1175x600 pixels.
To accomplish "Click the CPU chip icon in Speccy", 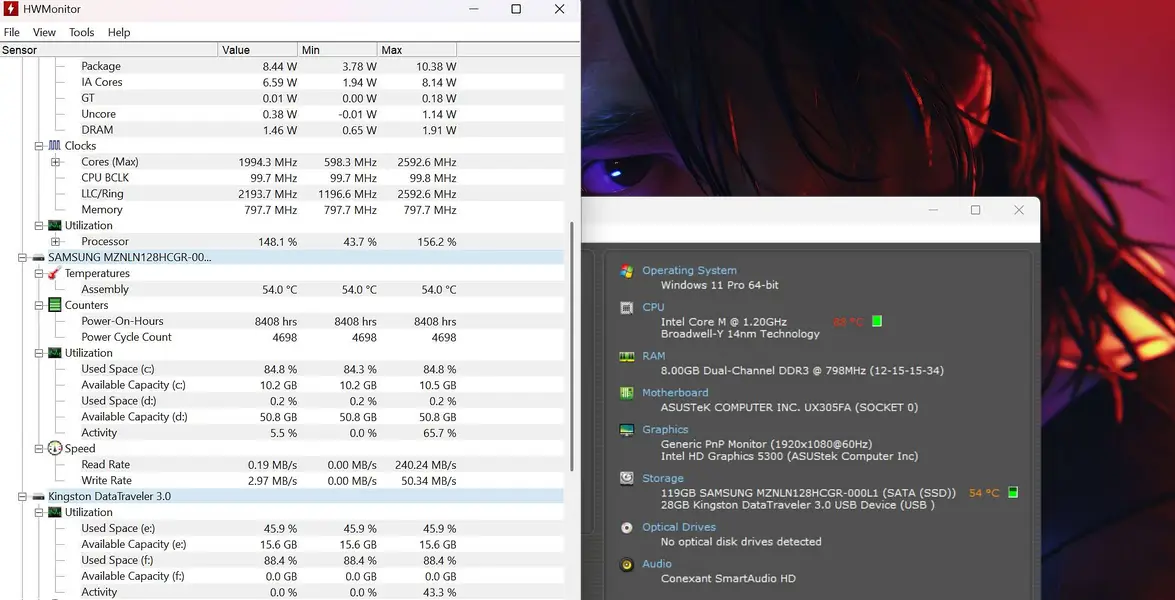I will pyautogui.click(x=626, y=308).
